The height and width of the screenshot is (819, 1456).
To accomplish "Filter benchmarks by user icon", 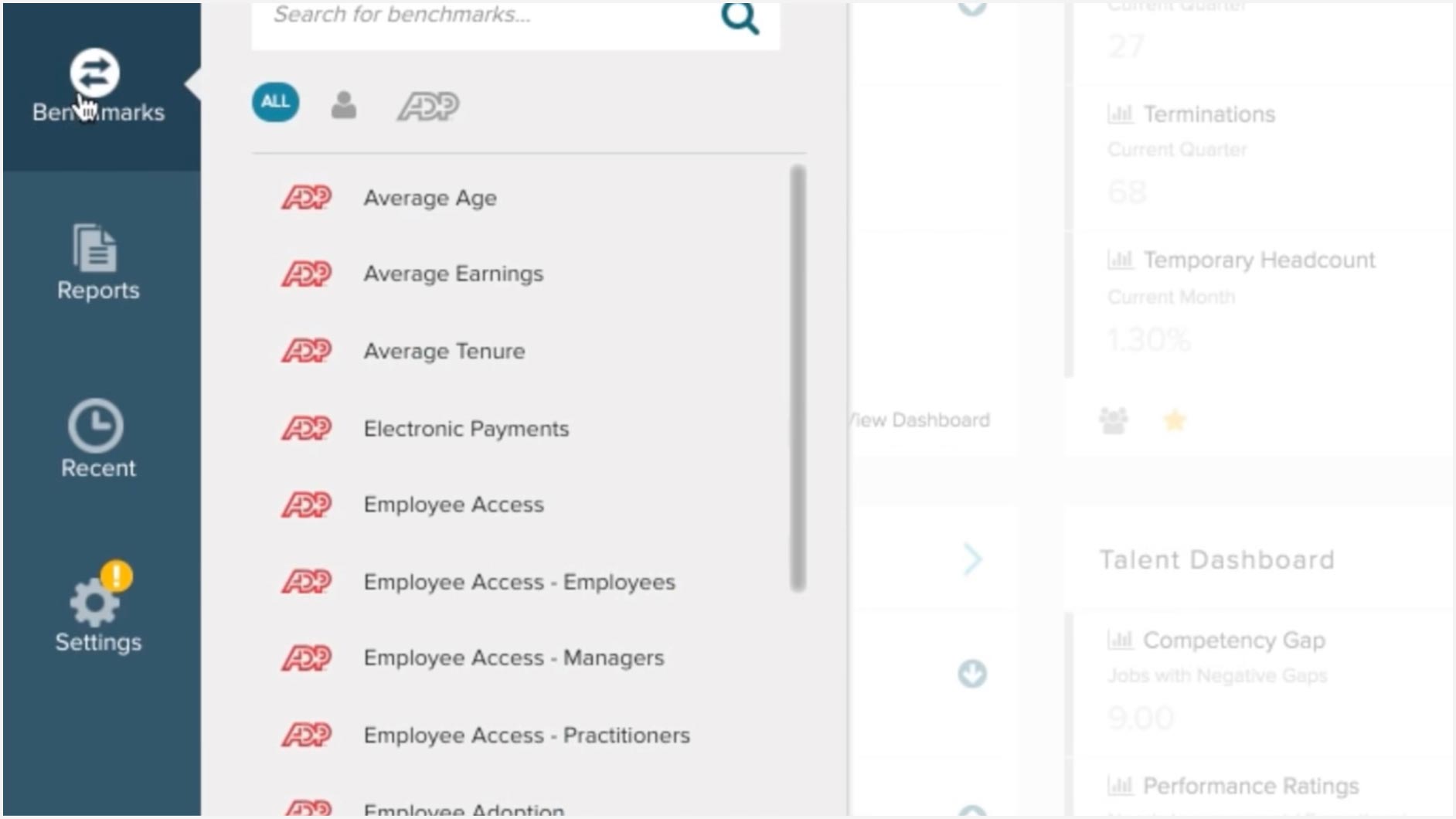I will point(344,104).
